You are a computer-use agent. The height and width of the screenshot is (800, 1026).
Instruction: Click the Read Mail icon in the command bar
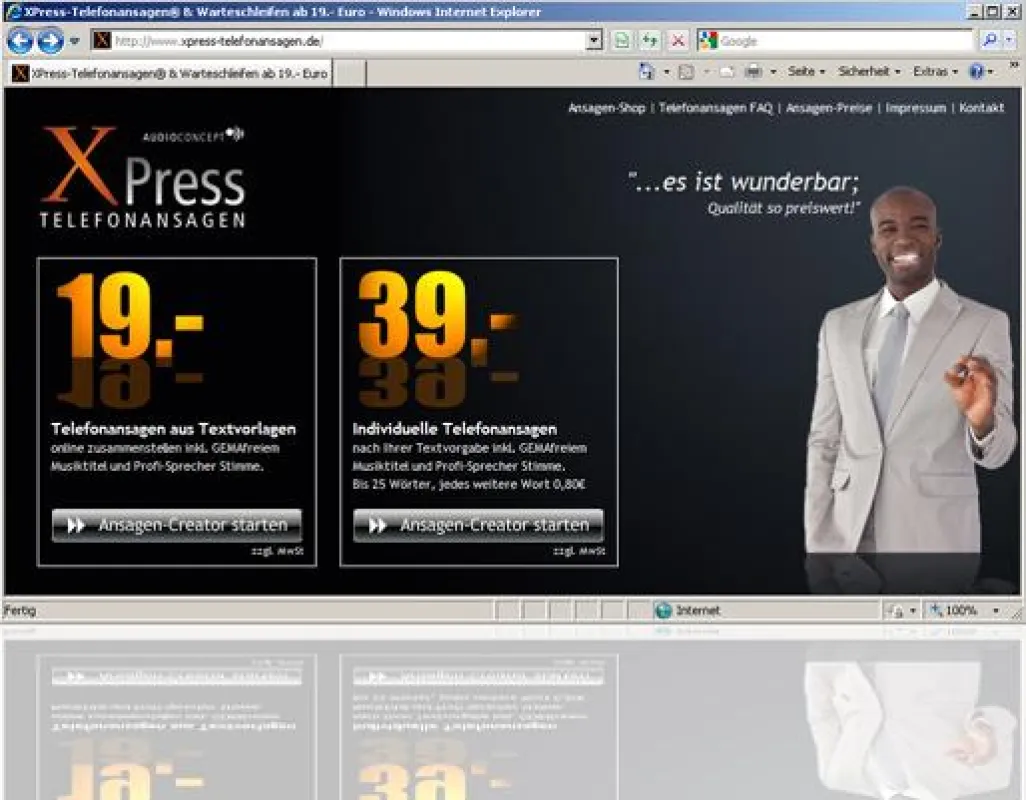(726, 71)
